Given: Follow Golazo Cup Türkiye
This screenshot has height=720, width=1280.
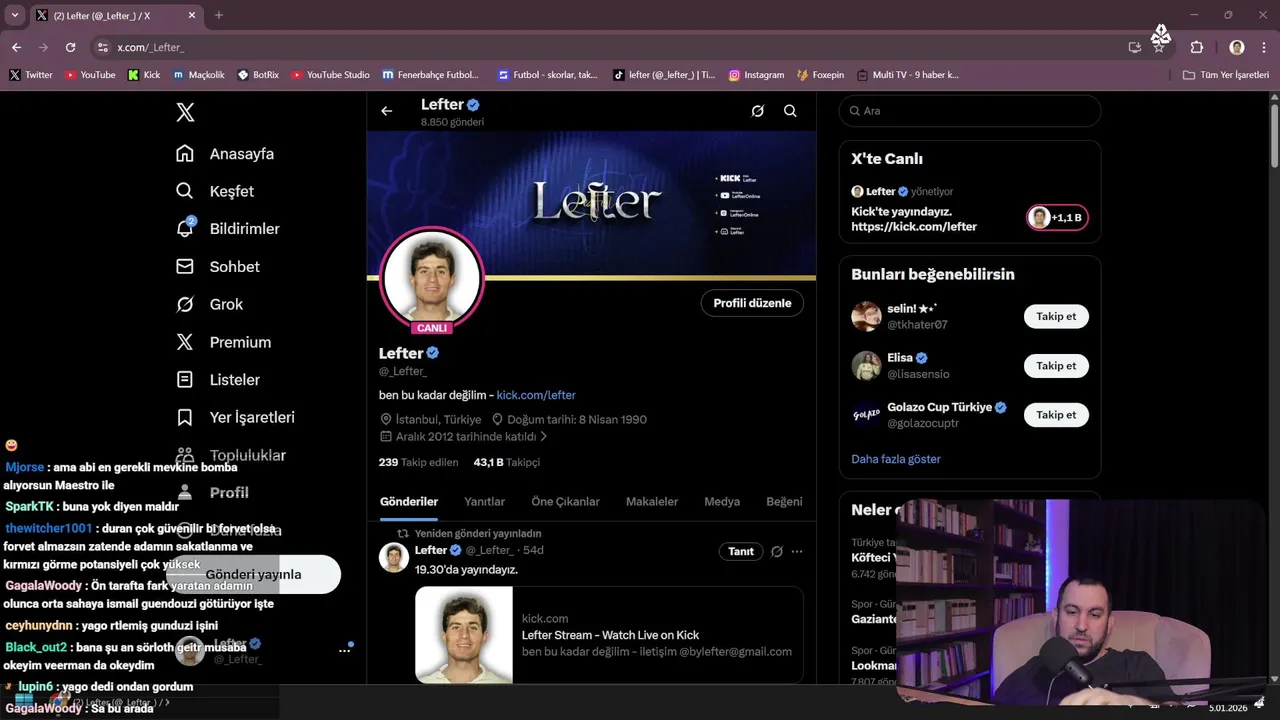Looking at the screenshot, I should pyautogui.click(x=1056, y=415).
